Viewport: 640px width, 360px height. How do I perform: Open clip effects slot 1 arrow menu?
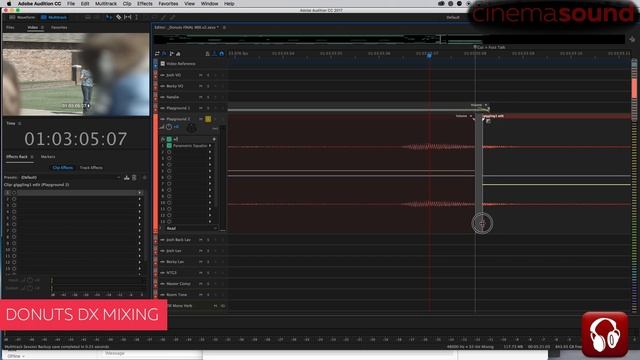coord(140,193)
